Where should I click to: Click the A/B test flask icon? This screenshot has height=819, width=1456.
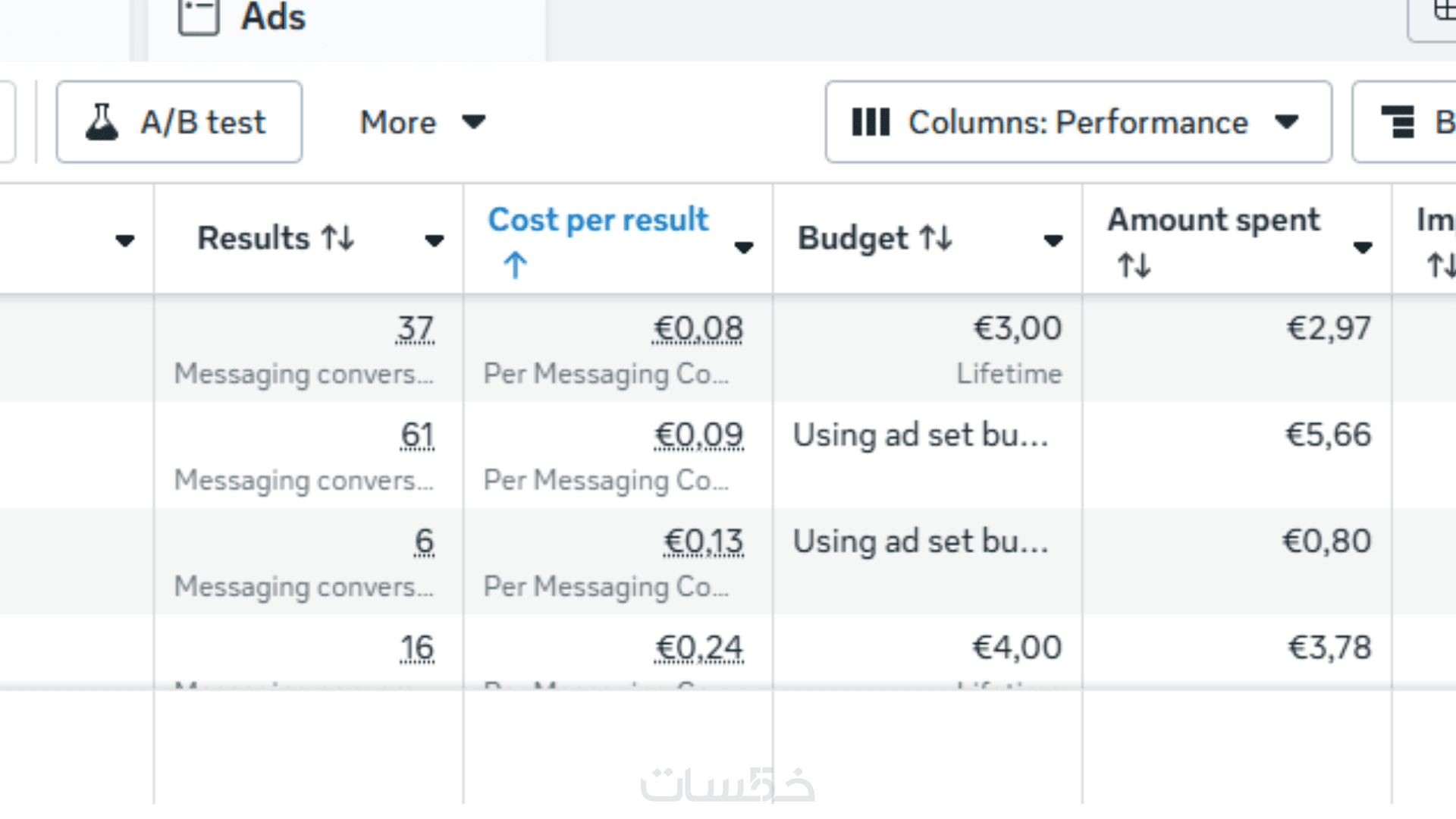pos(102,122)
